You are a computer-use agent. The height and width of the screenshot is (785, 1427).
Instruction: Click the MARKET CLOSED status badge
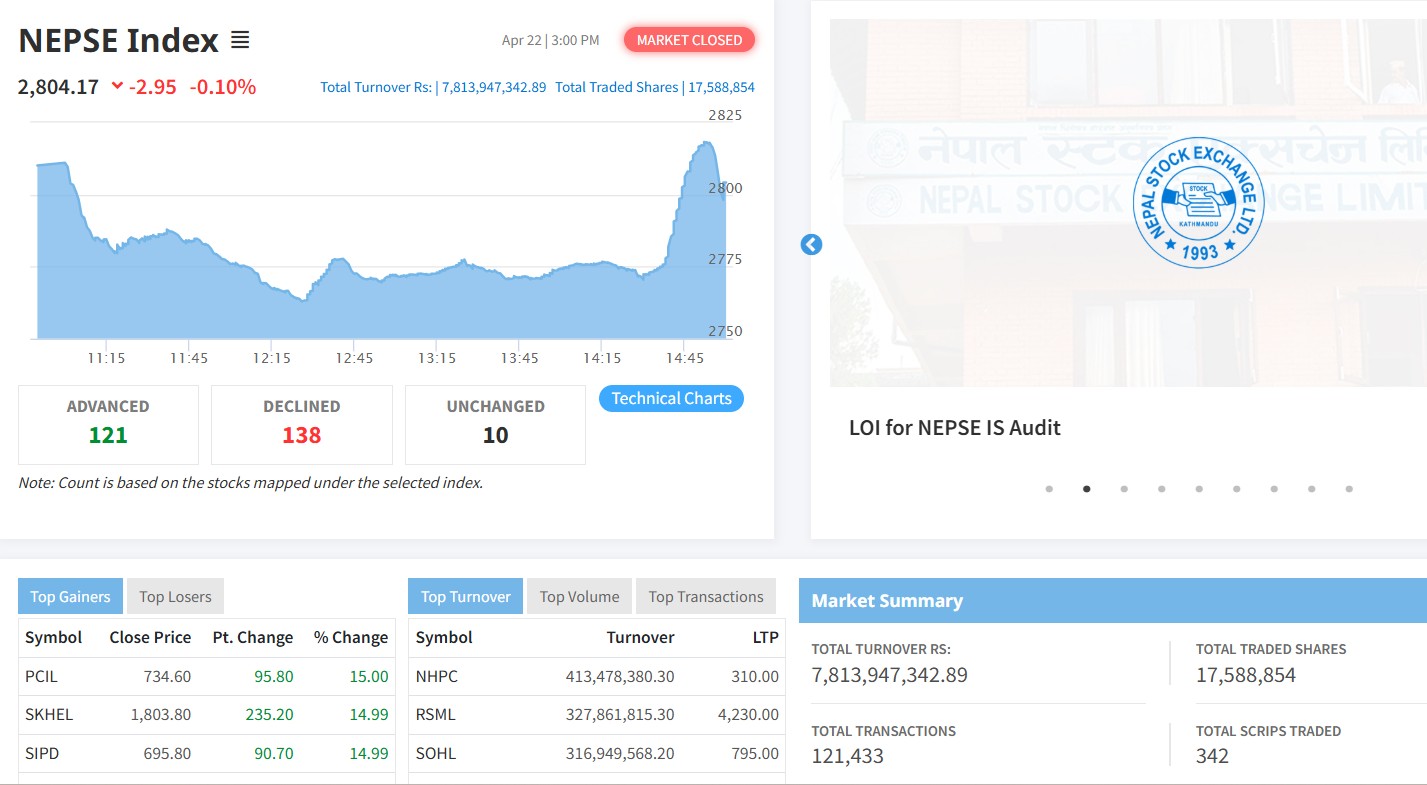[x=689, y=40]
